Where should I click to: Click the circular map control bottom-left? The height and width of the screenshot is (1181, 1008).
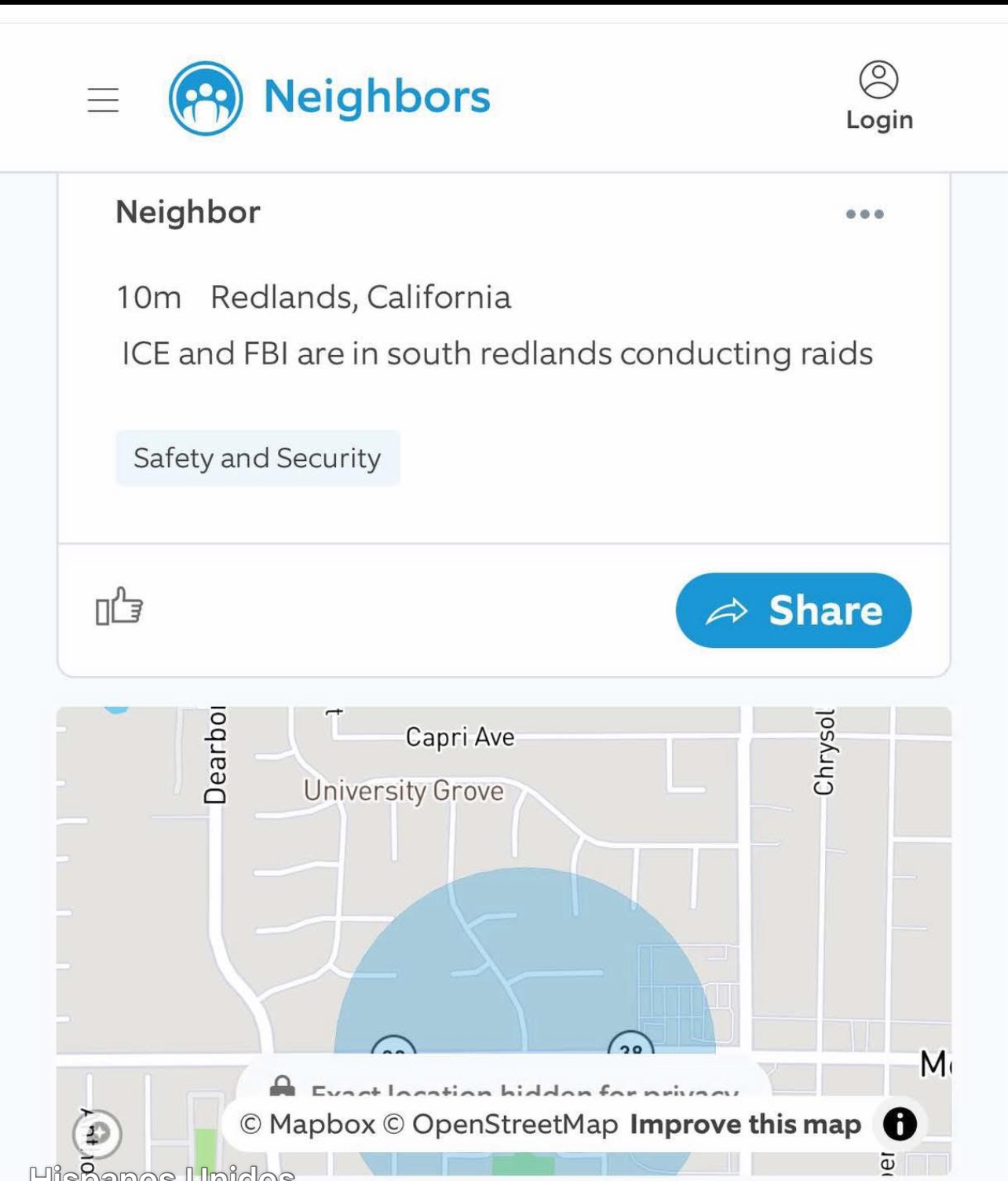coord(97,1134)
